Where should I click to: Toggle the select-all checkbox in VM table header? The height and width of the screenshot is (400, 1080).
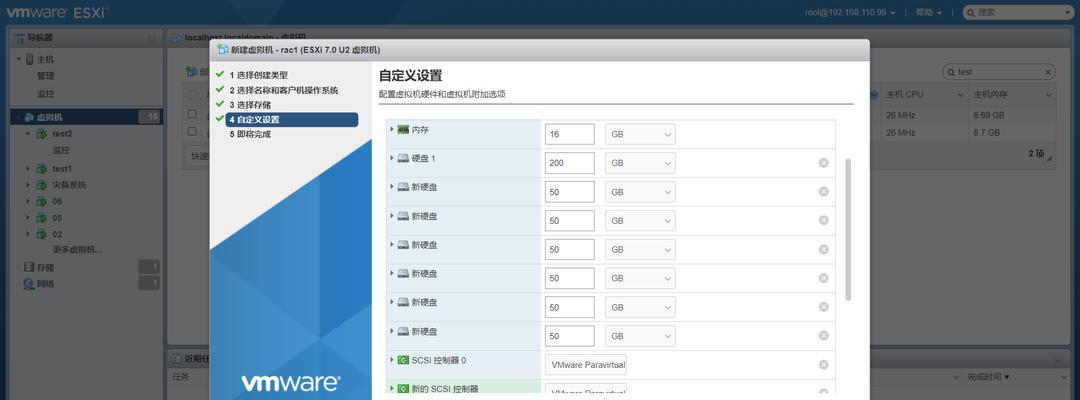(192, 95)
